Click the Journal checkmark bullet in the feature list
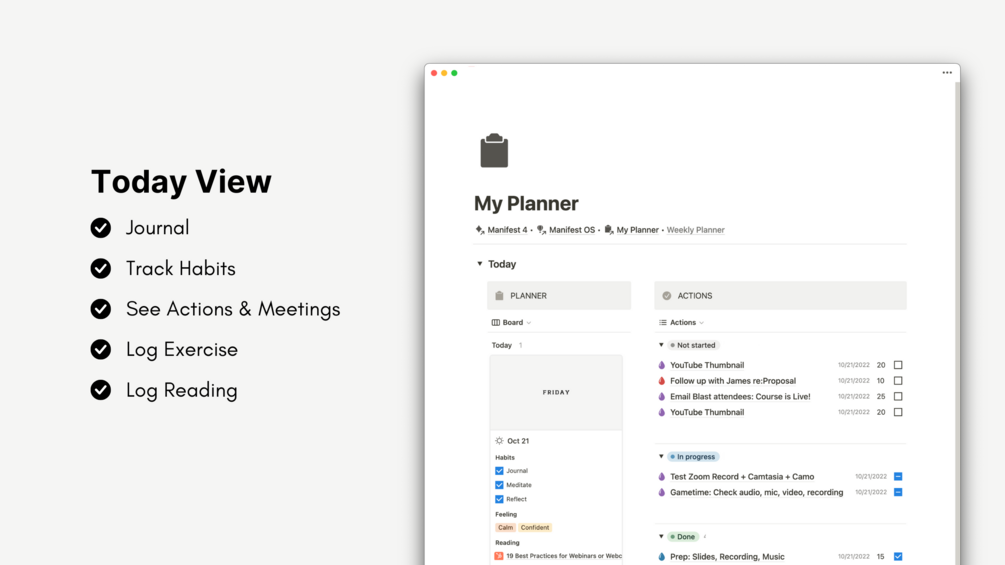The width and height of the screenshot is (1005, 565). [101, 228]
